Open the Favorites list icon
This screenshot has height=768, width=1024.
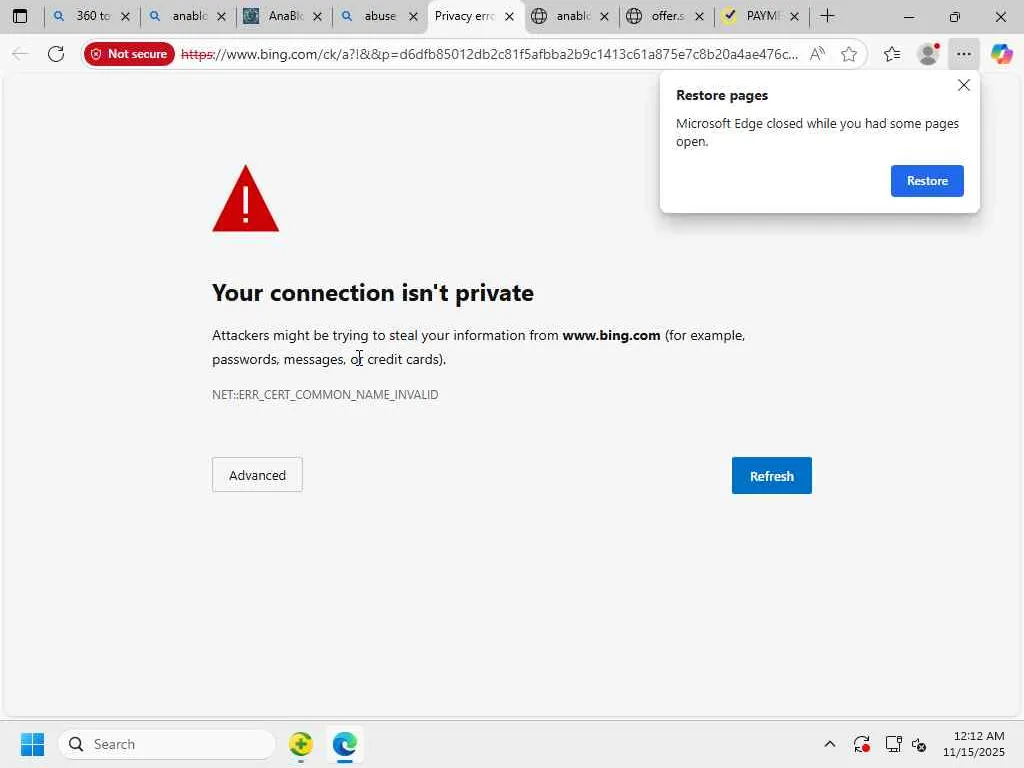tap(892, 54)
